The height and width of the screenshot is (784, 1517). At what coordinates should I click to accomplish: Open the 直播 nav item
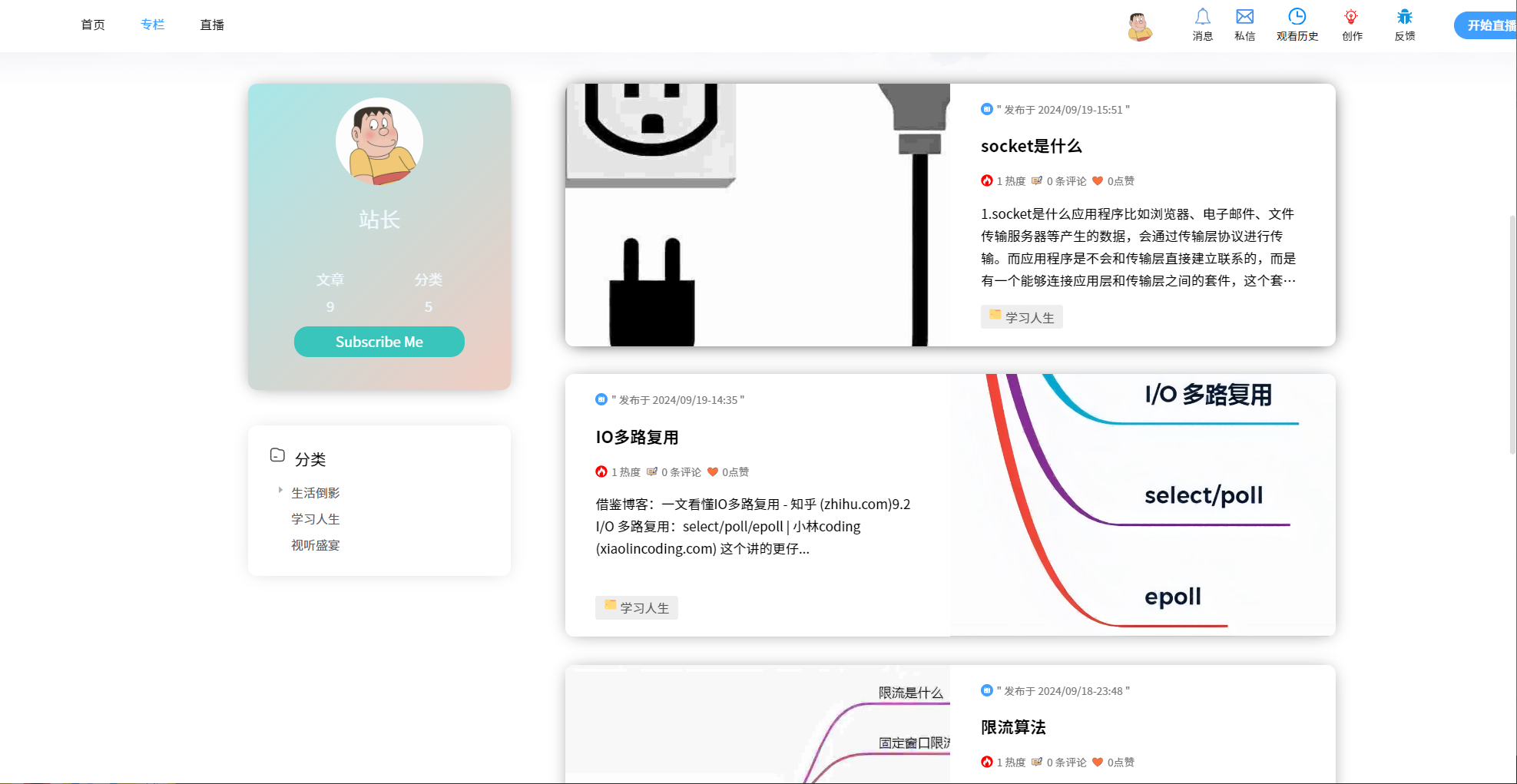[212, 25]
